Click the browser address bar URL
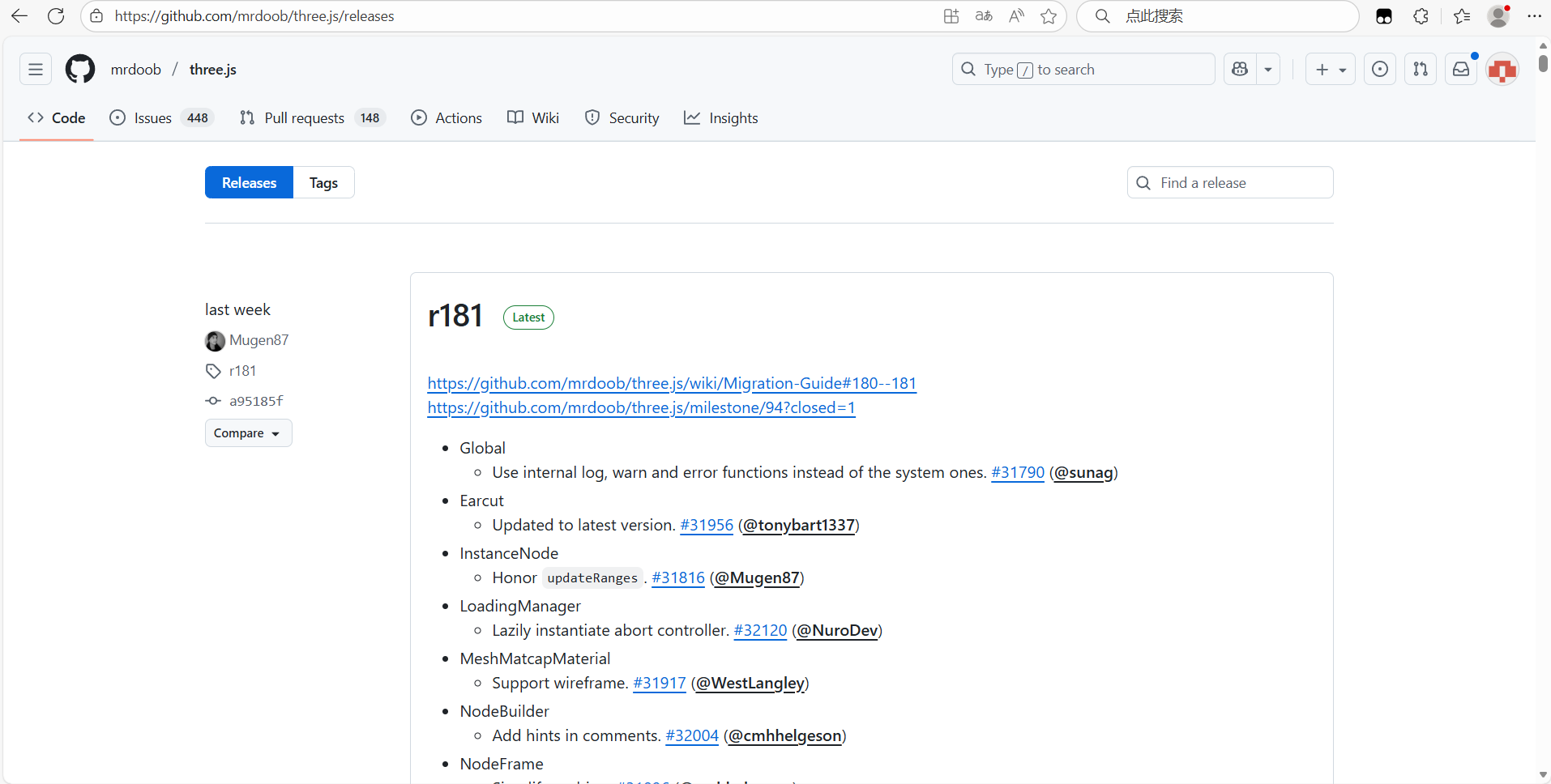Viewport: 1551px width, 784px height. (254, 16)
